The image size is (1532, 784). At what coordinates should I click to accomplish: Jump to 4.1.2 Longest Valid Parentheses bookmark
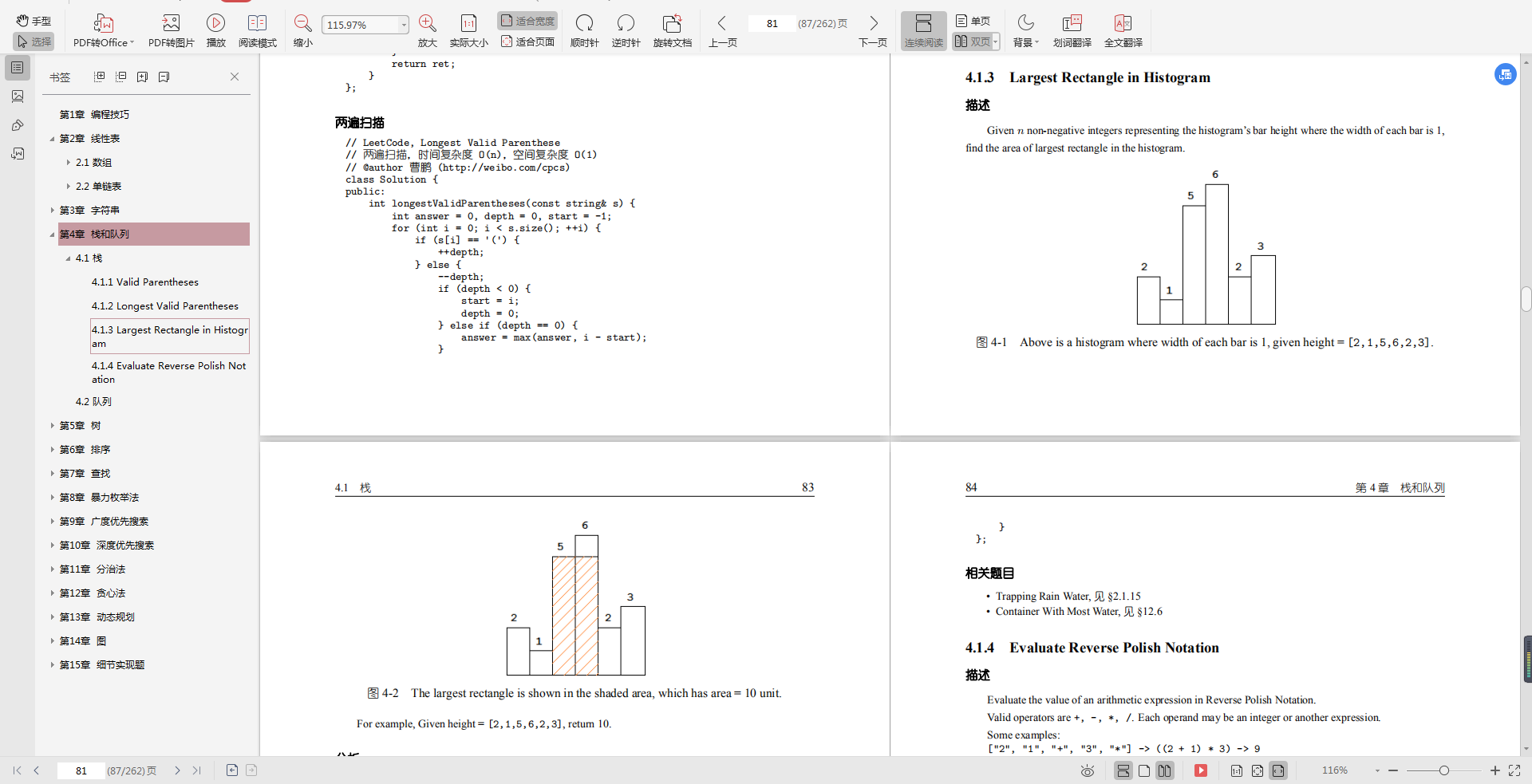click(x=165, y=306)
